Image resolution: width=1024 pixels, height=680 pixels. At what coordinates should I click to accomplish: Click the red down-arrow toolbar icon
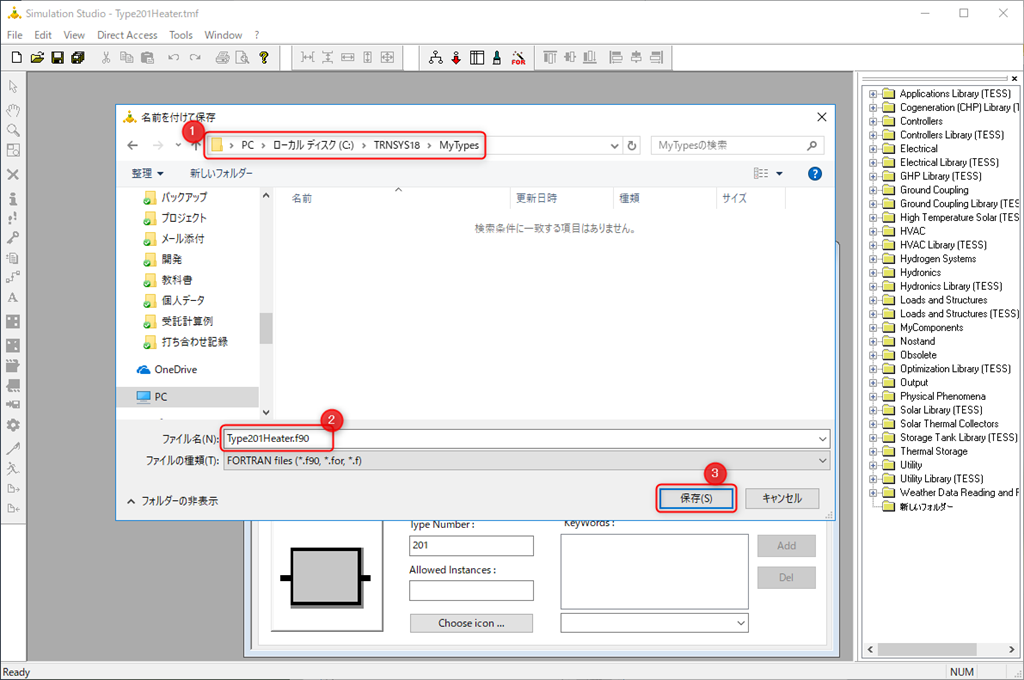(456, 58)
